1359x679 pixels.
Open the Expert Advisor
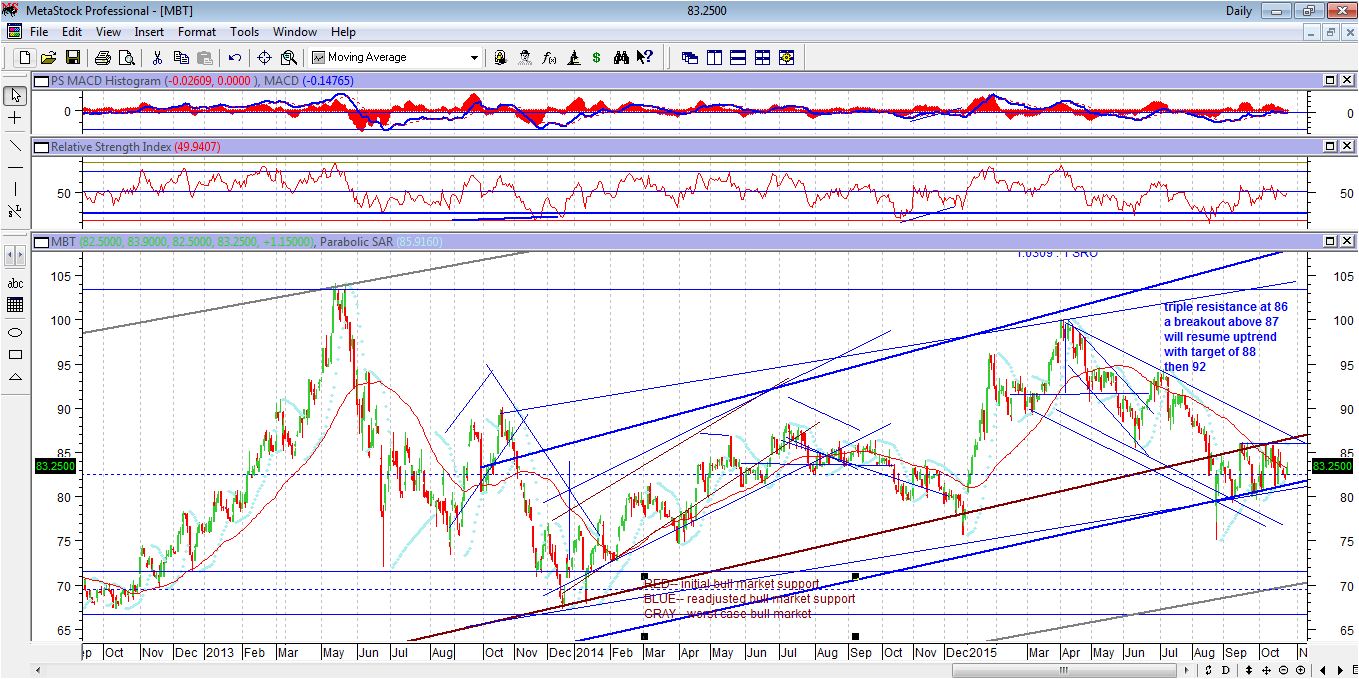(x=525, y=57)
